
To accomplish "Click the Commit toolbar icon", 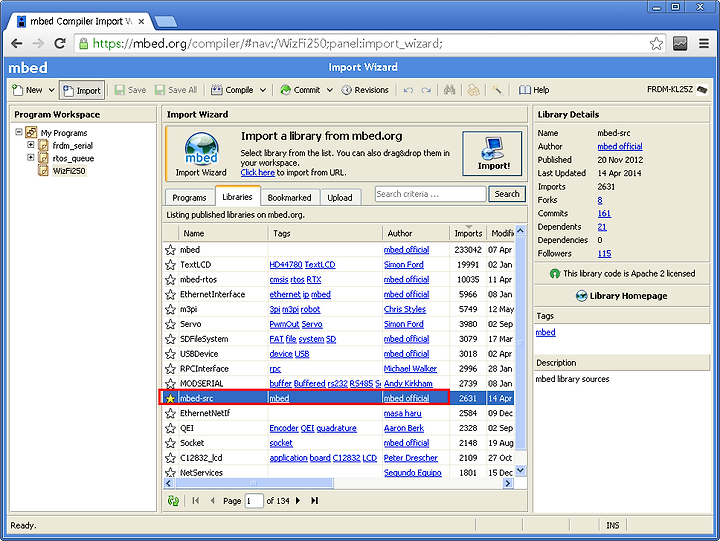I will coord(286,90).
